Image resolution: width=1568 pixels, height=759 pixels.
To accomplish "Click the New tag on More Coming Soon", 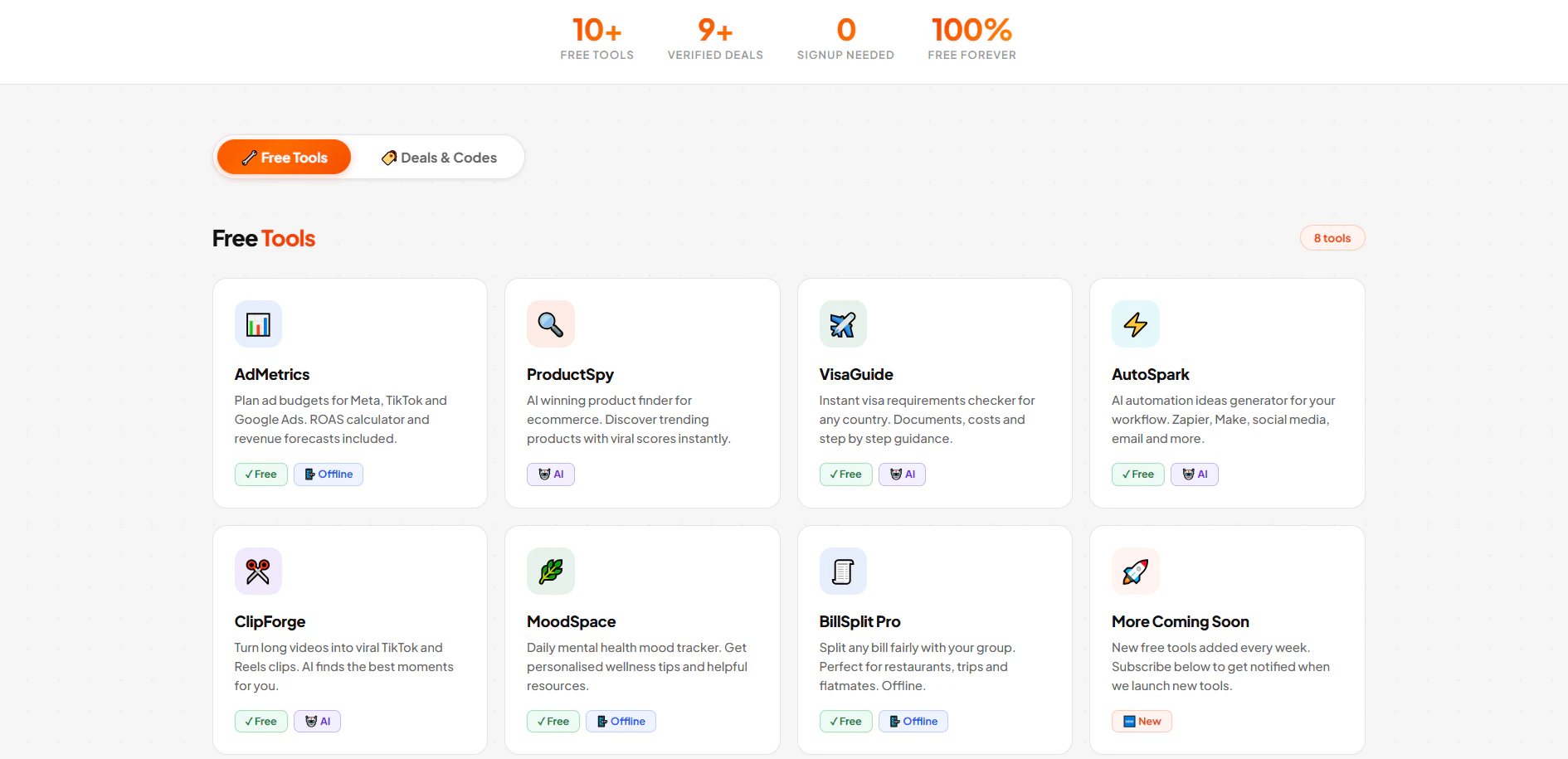I will tap(1142, 722).
